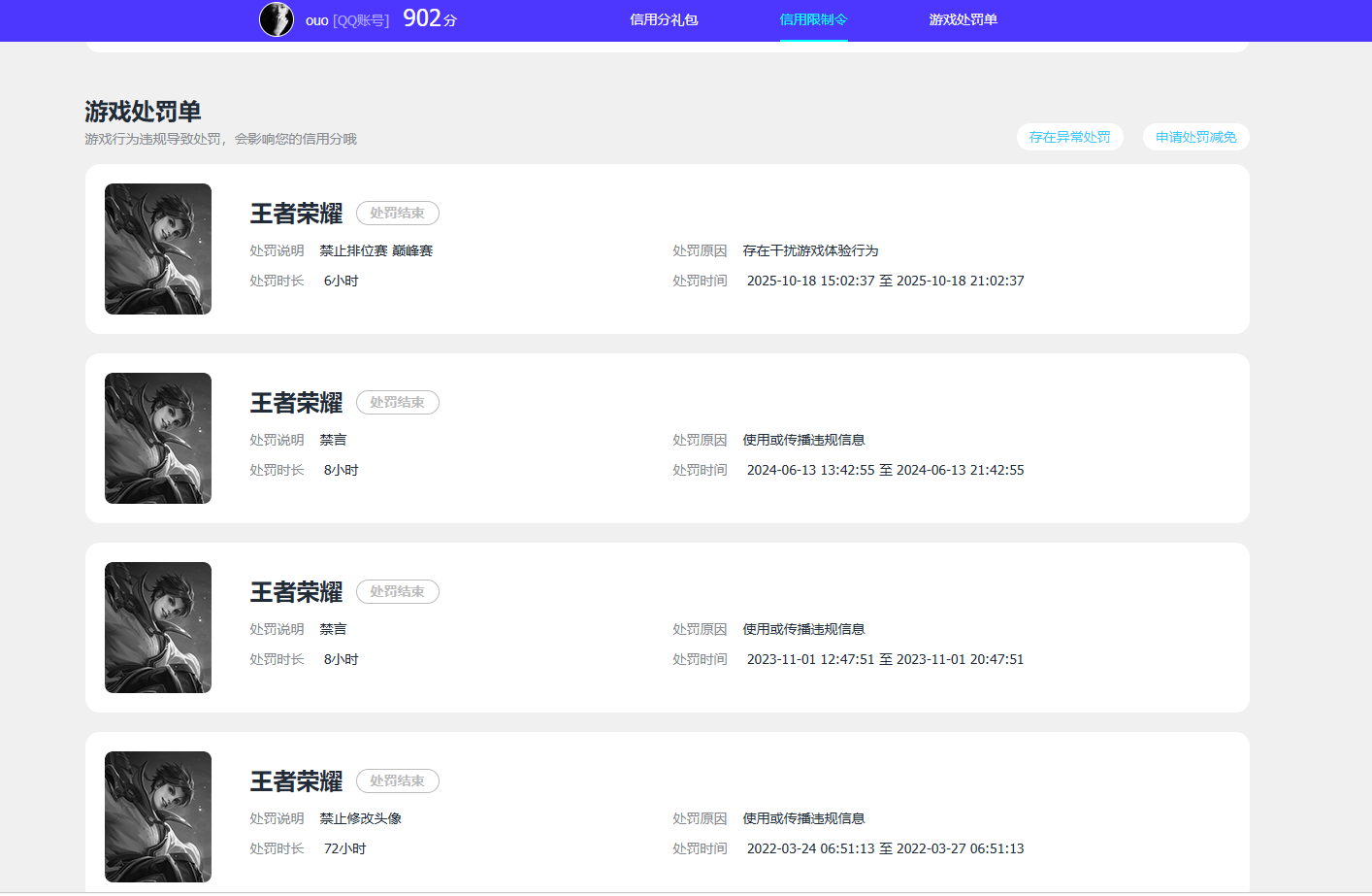Image resolution: width=1372 pixels, height=896 pixels.
Task: Click 使用或传播违规信息 reason in the 2023-11-01 card
Action: tap(803, 629)
